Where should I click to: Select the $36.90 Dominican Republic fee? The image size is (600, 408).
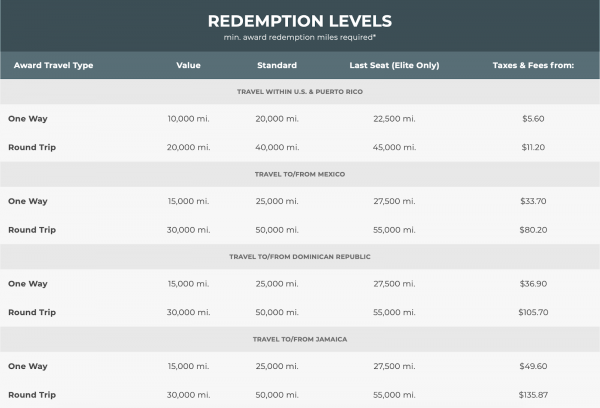tap(531, 284)
